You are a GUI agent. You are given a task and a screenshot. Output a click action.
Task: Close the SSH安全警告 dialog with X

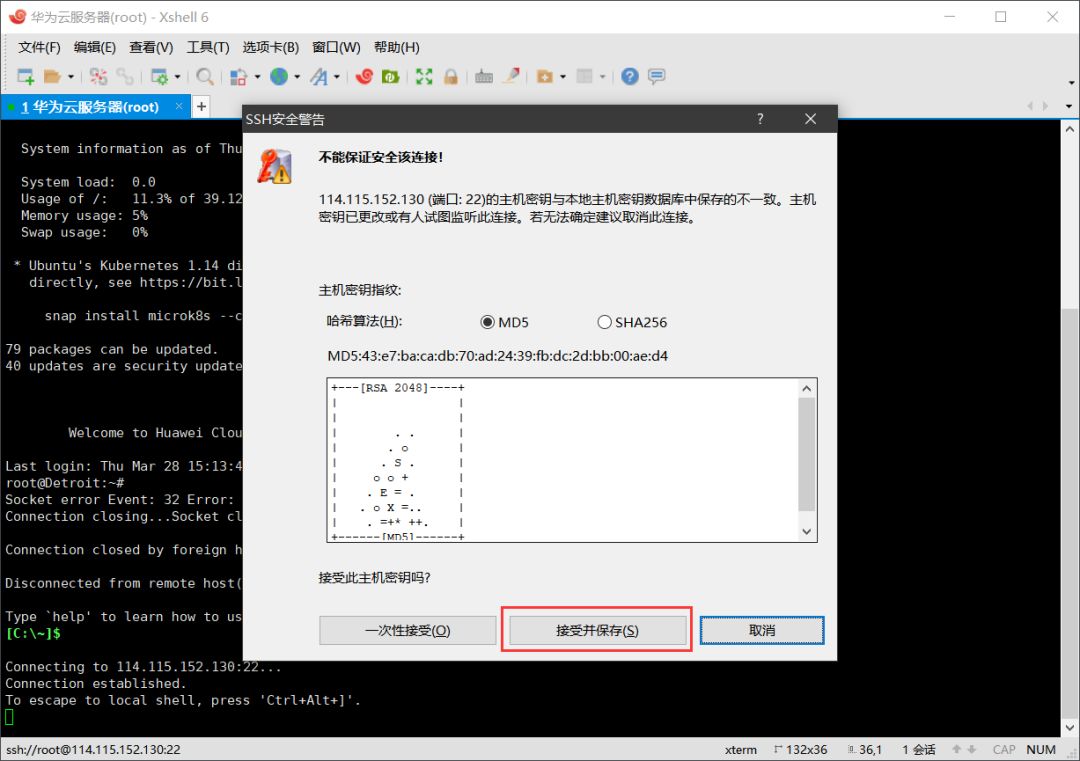(x=811, y=119)
